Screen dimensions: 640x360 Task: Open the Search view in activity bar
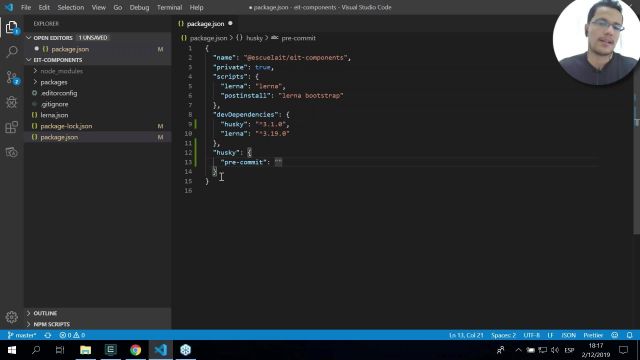(12, 52)
